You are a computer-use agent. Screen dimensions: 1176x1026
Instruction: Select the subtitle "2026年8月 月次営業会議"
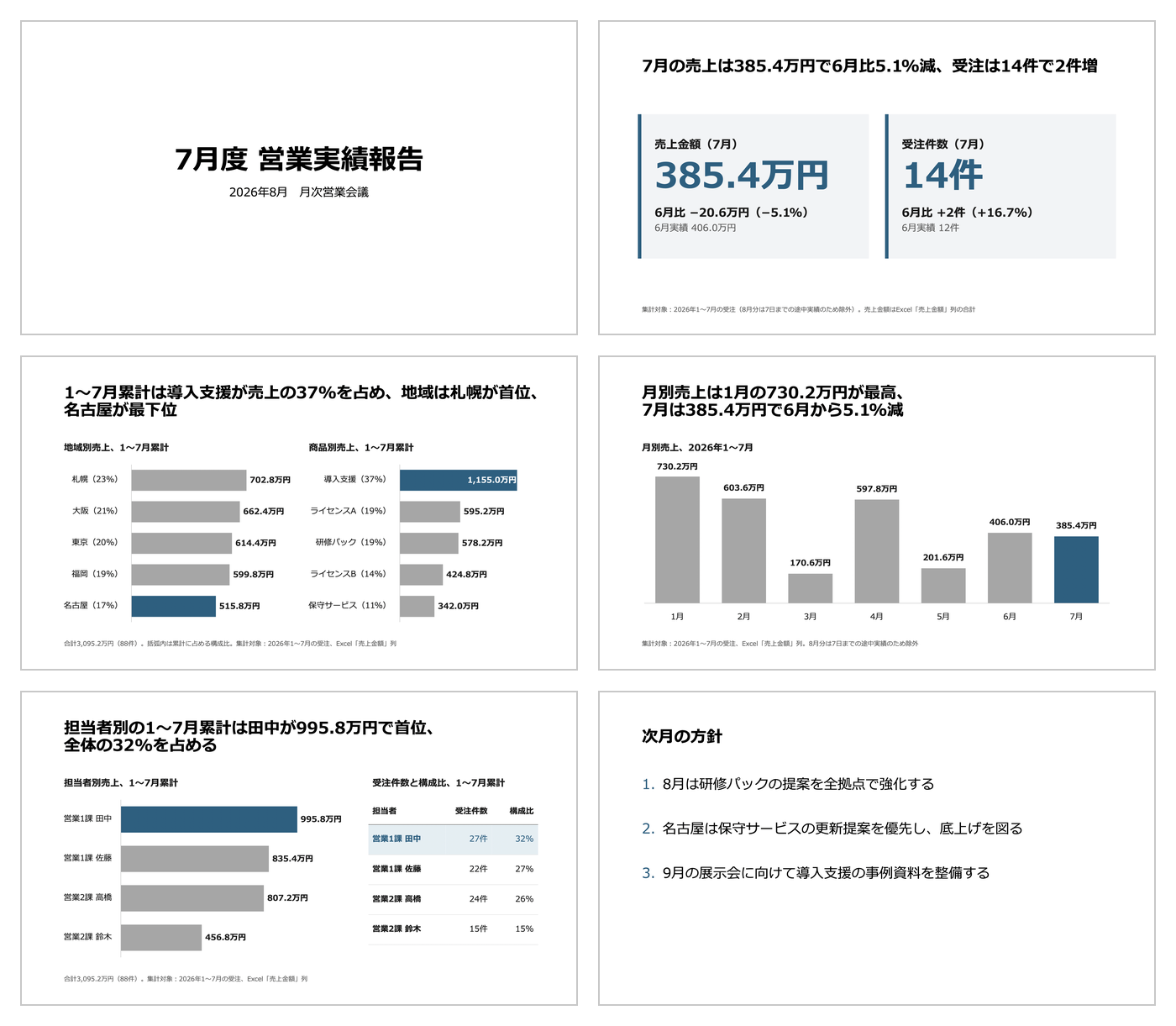pyautogui.click(x=299, y=192)
